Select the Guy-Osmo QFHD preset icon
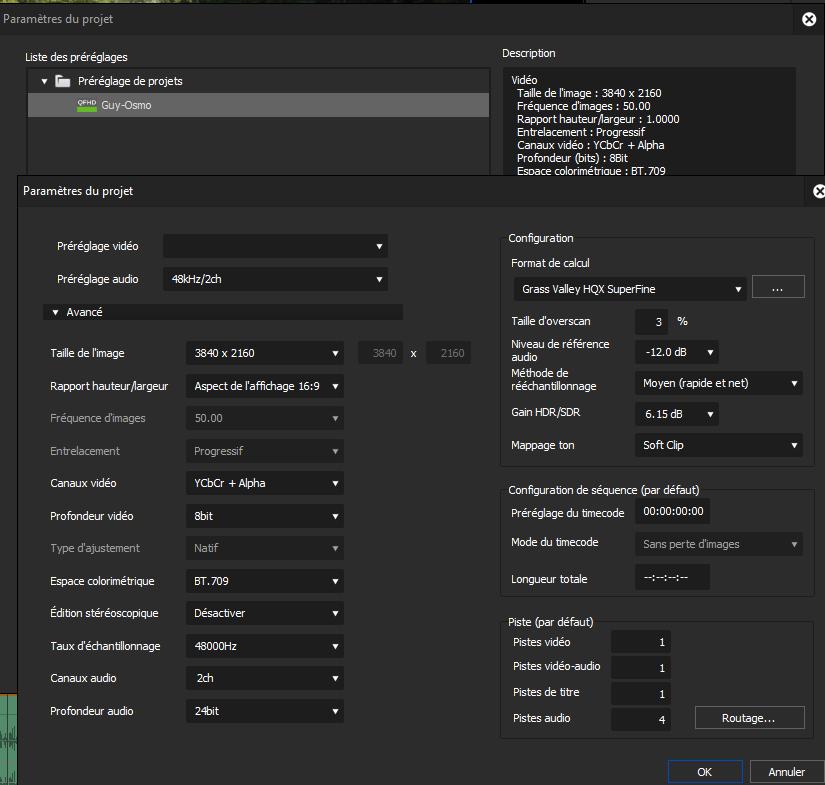The height and width of the screenshot is (785, 825). [x=87, y=104]
